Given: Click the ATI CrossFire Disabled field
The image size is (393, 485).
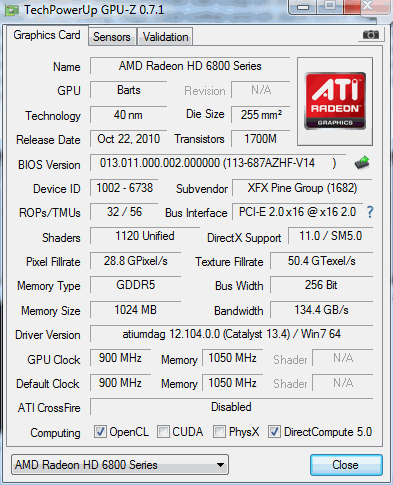Looking at the screenshot, I should [231, 407].
